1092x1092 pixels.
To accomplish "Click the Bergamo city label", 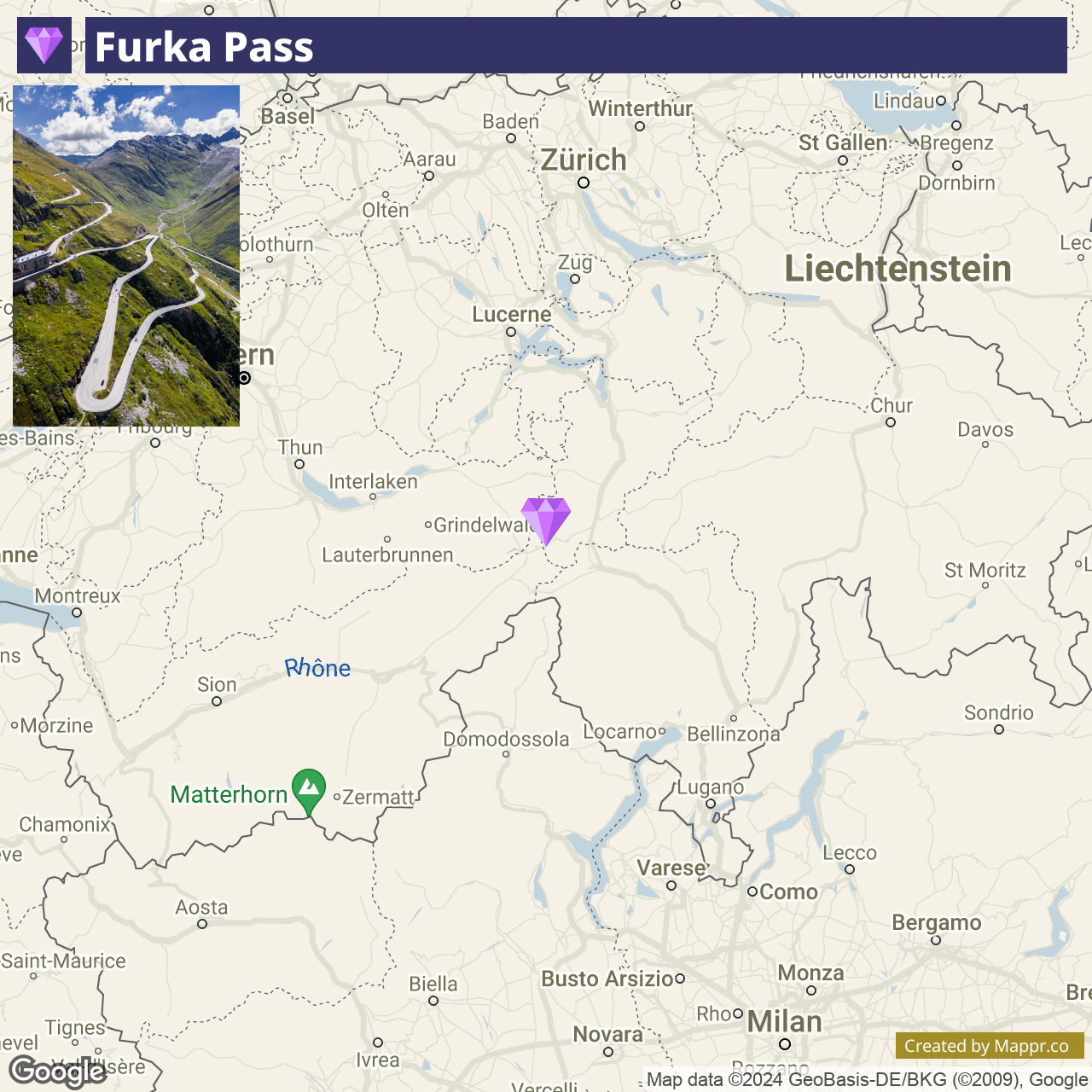I will (937, 923).
